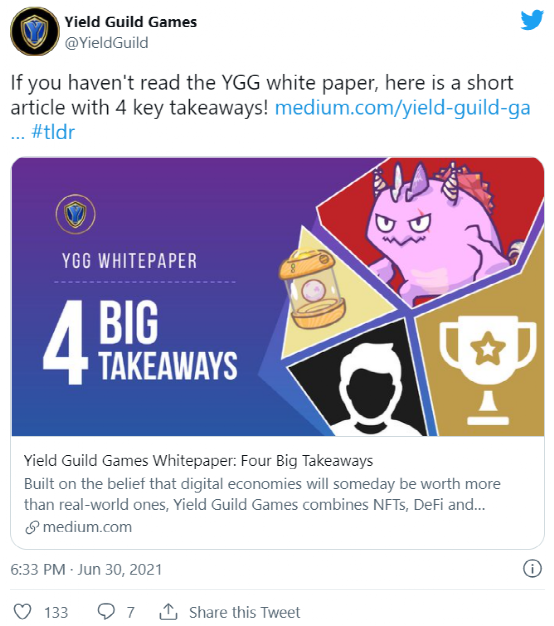Click the card title Four Big Takeaways
Viewport: 554px width, 626px height.
coord(198,461)
